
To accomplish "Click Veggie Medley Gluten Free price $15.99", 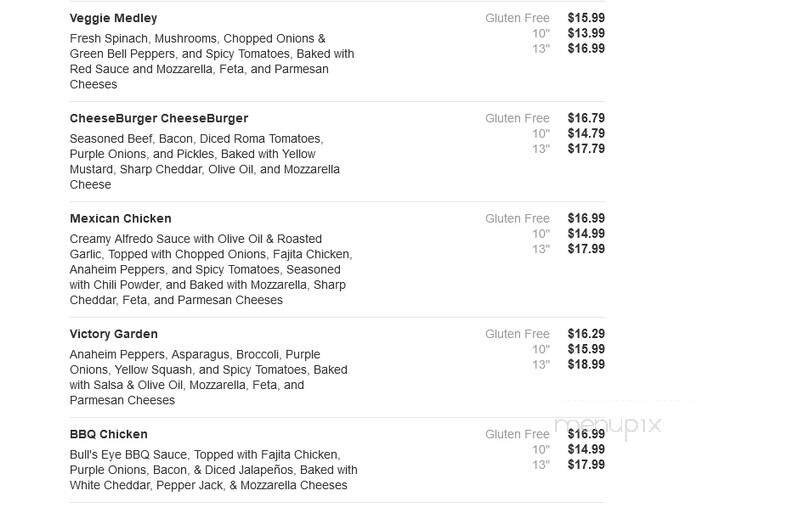I will point(585,18).
